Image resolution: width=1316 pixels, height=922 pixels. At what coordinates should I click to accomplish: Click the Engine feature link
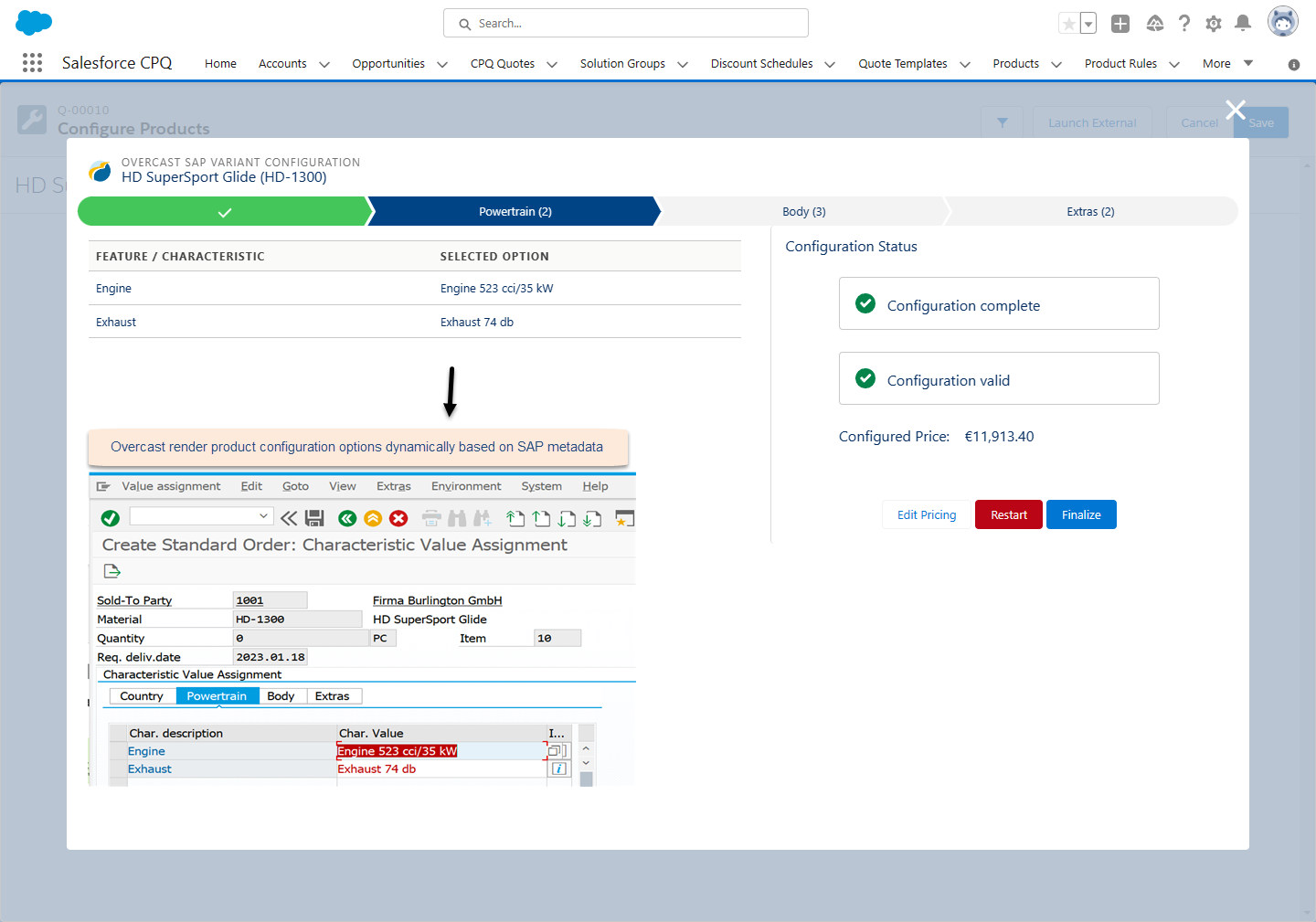point(113,288)
